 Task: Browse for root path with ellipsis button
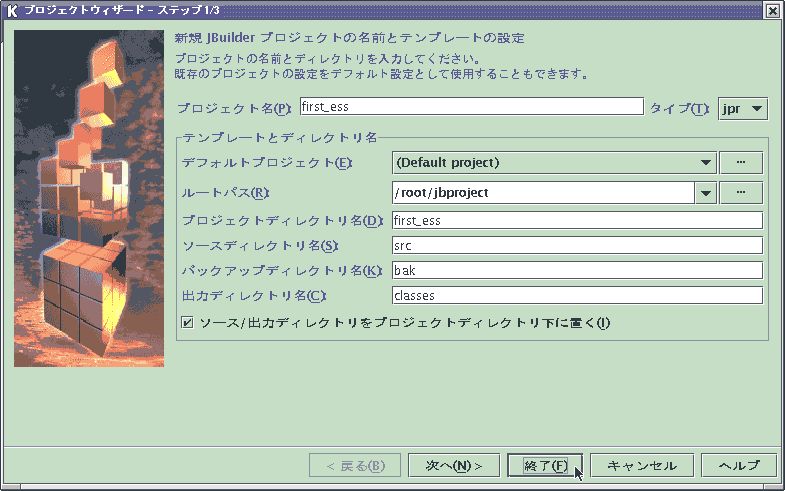coord(741,193)
